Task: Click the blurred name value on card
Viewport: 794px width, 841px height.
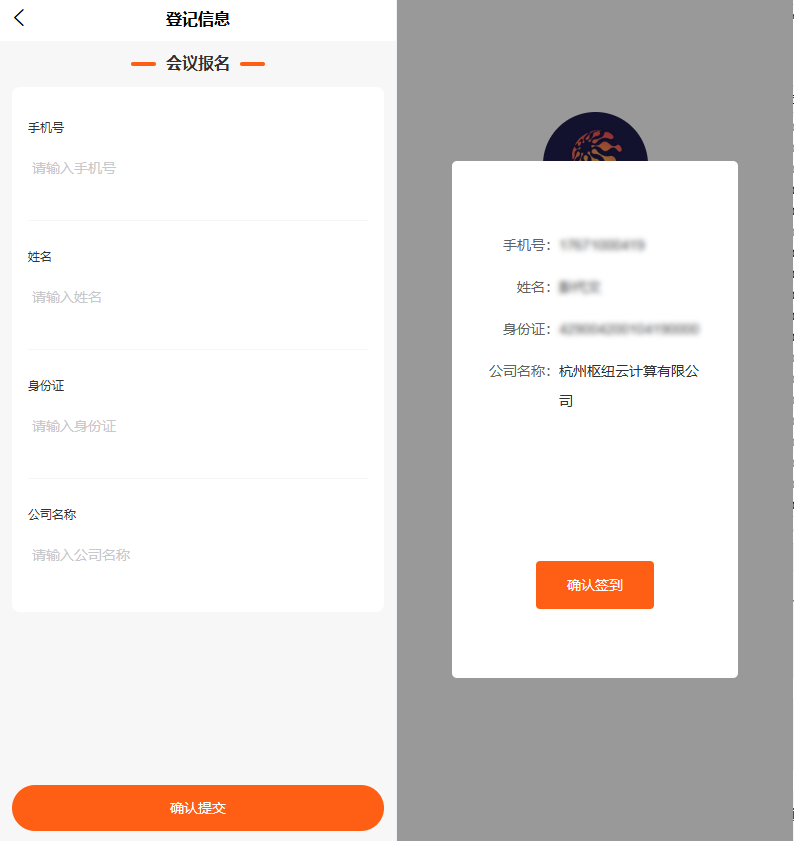Action: coord(580,287)
